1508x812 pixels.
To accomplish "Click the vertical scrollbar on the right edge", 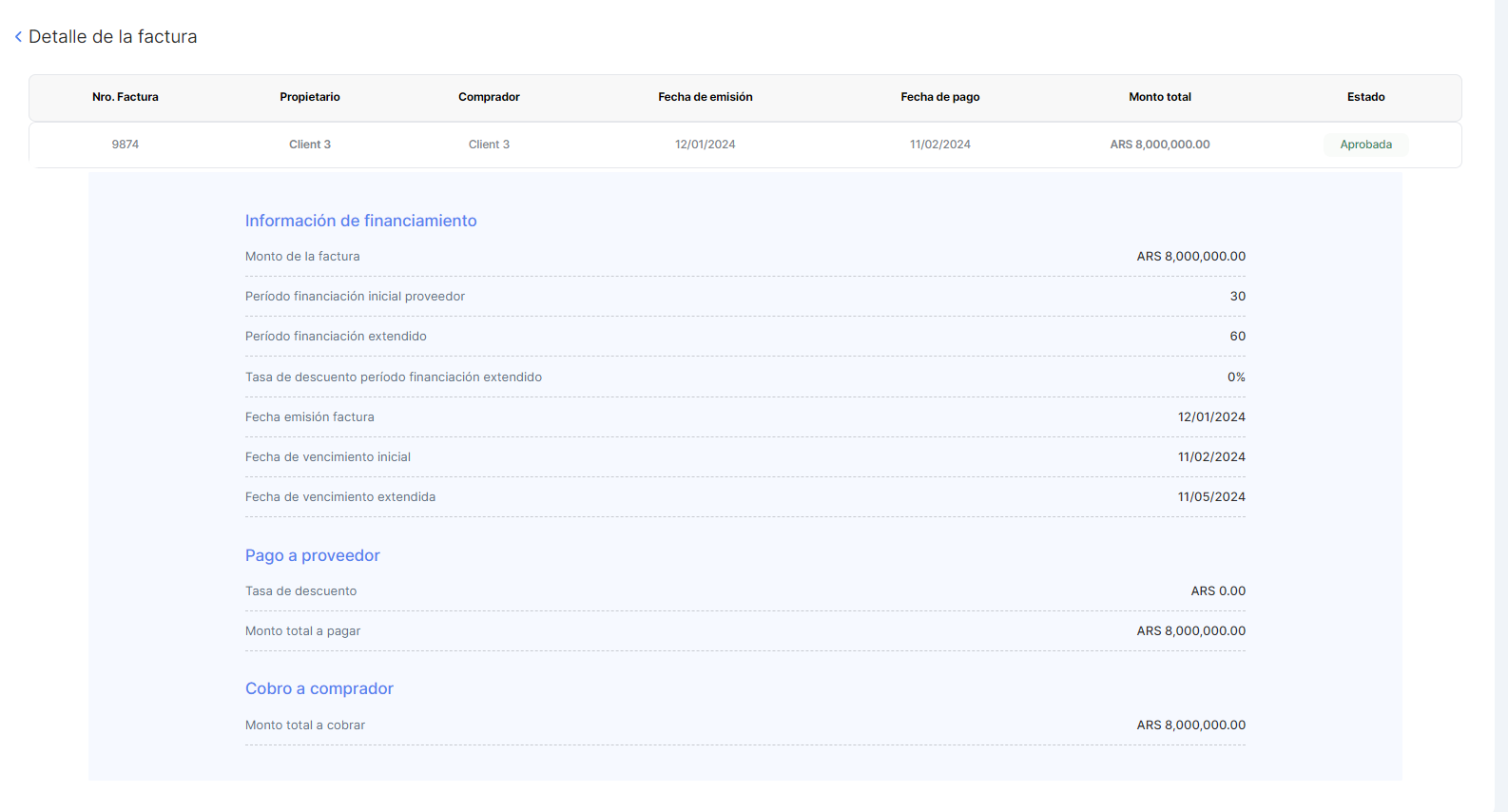I will pyautogui.click(x=1500, y=406).
